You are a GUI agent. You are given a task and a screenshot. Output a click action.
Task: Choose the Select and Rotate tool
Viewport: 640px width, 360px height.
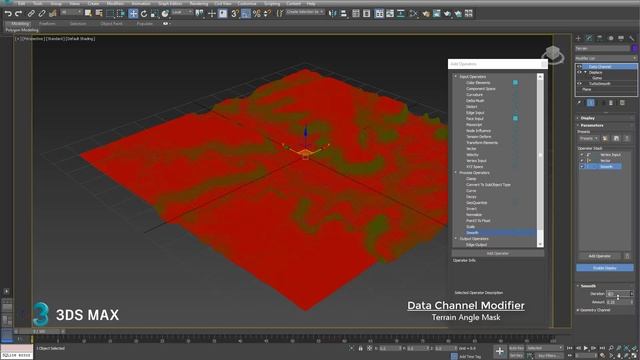point(144,13)
